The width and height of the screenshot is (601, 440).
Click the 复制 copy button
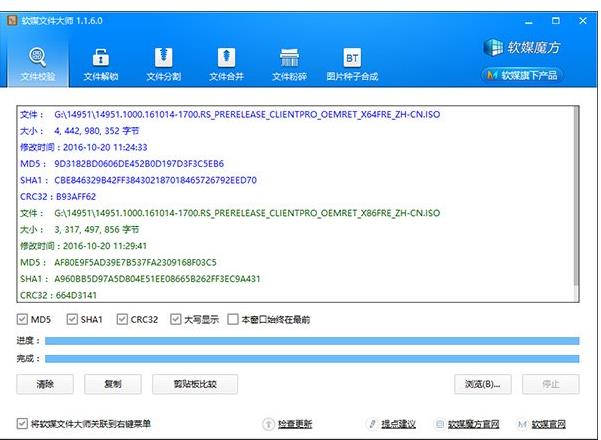(113, 384)
